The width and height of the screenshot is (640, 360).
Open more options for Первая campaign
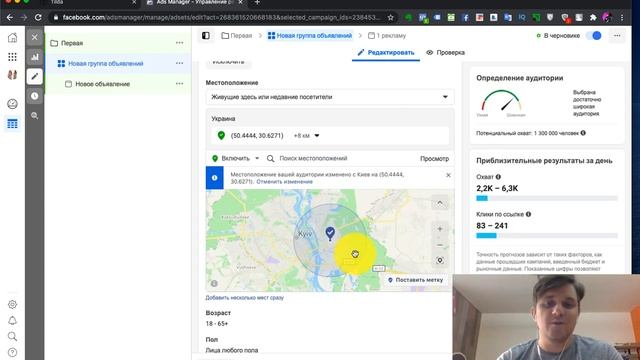click(179, 43)
